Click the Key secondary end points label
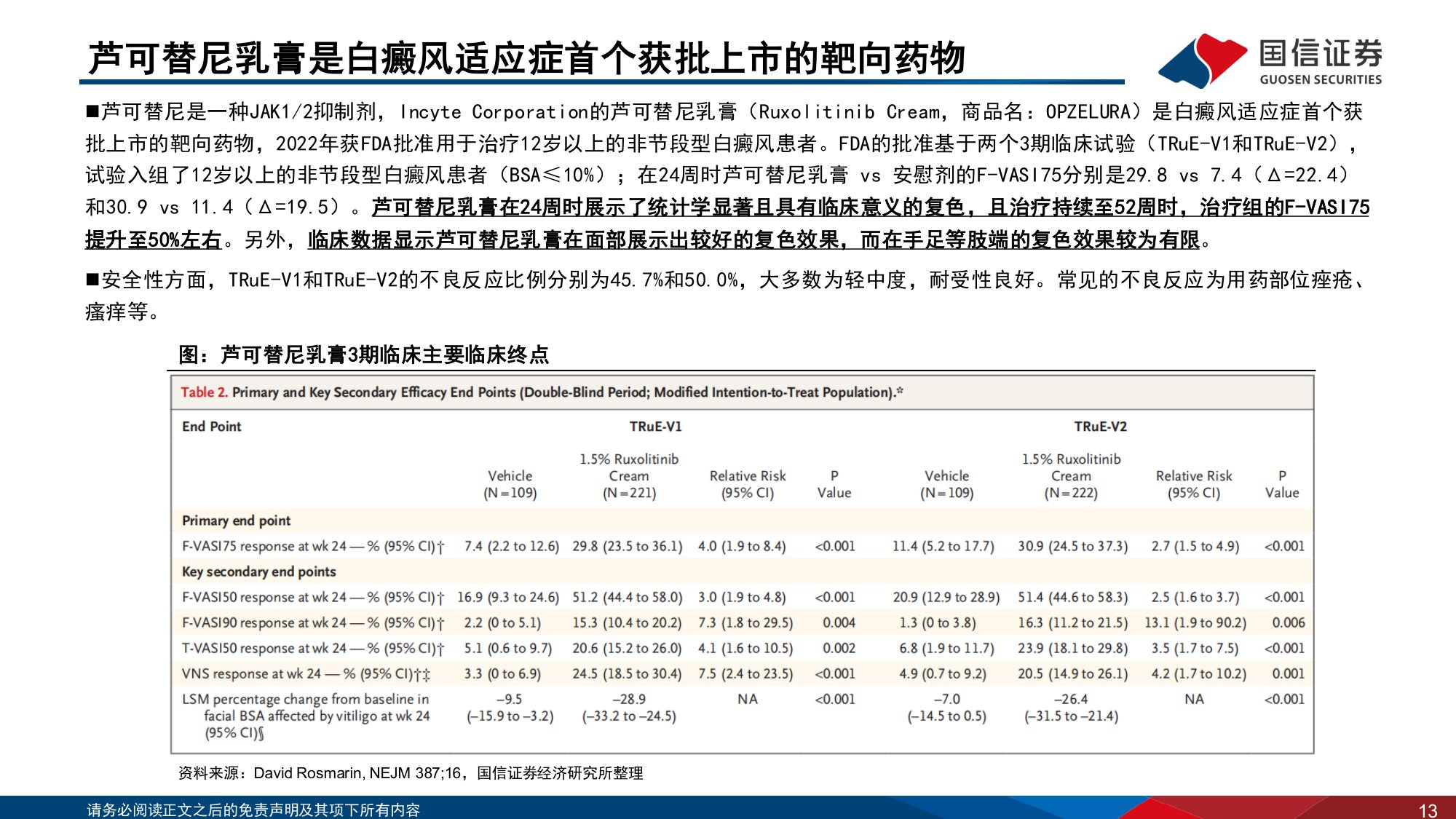This screenshot has height=819, width=1456. pyautogui.click(x=258, y=571)
